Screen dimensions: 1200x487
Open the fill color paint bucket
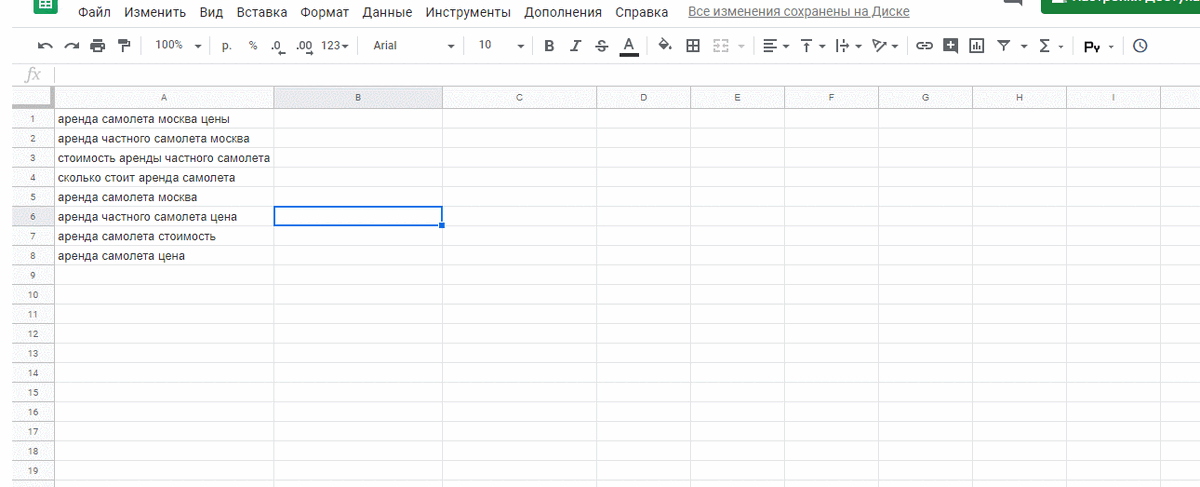point(665,46)
